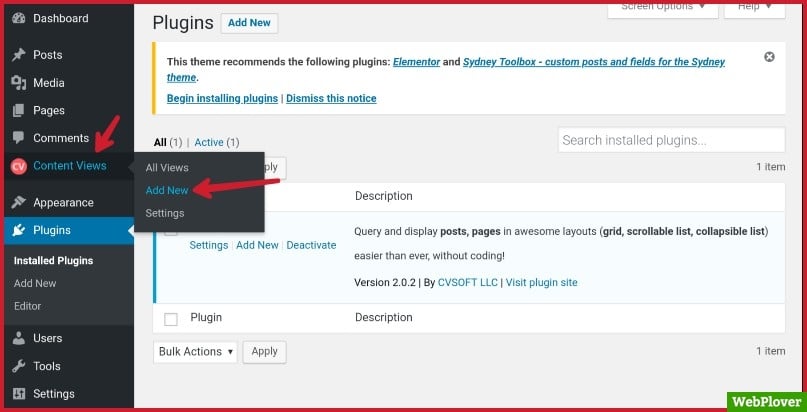Click Description header in top table row

pos(383,196)
